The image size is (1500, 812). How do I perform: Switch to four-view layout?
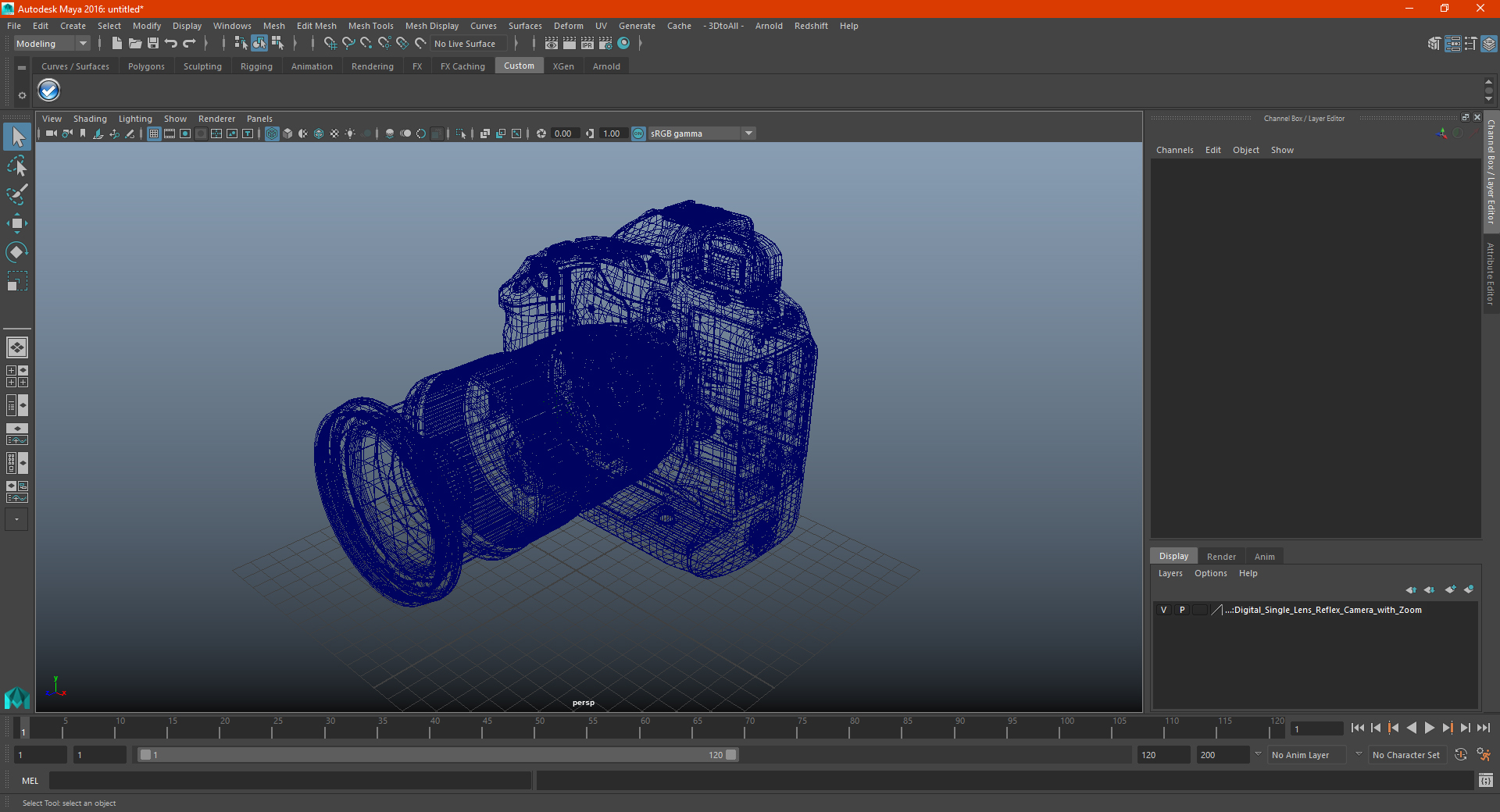[x=16, y=376]
